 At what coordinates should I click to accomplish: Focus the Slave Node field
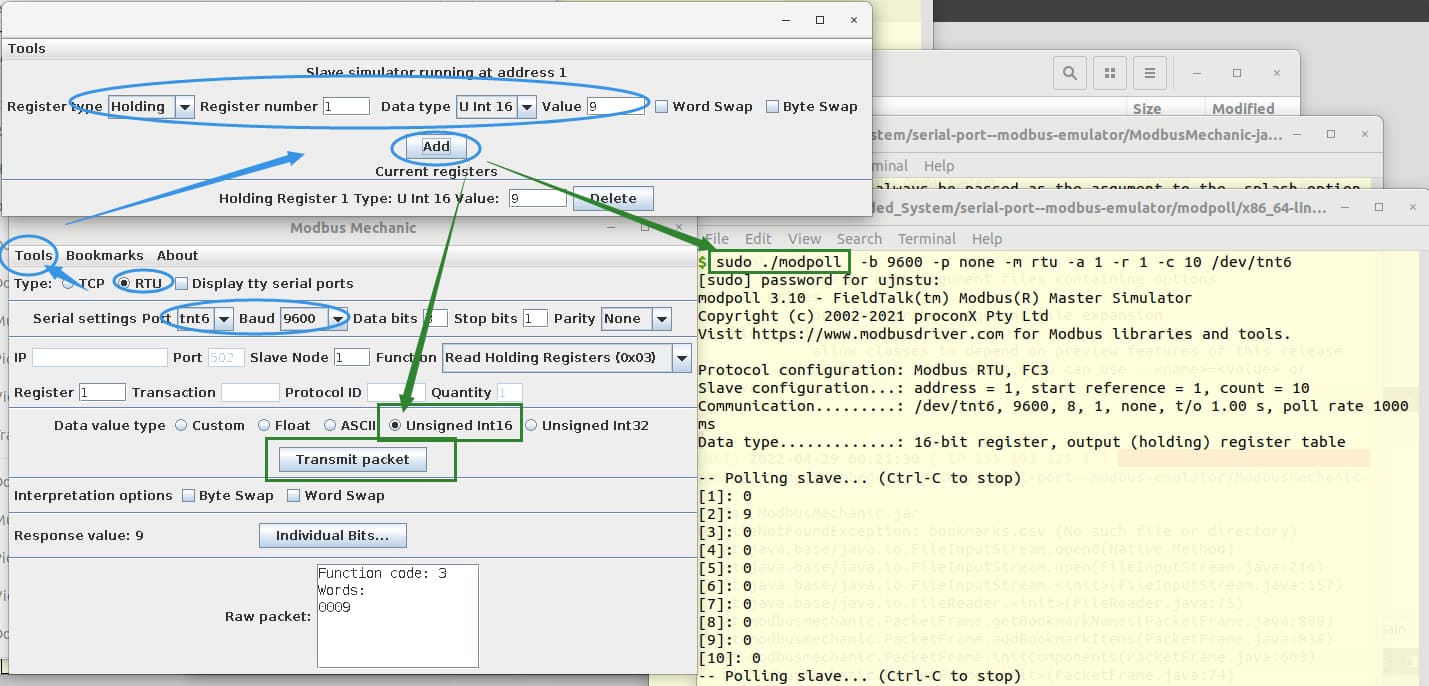[352, 357]
